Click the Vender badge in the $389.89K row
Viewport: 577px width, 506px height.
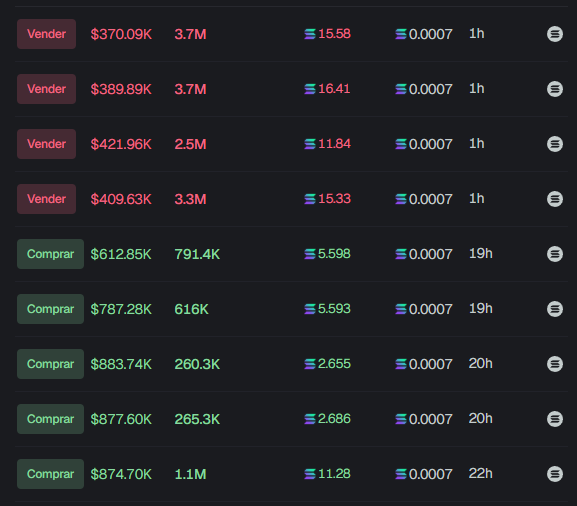pos(46,89)
